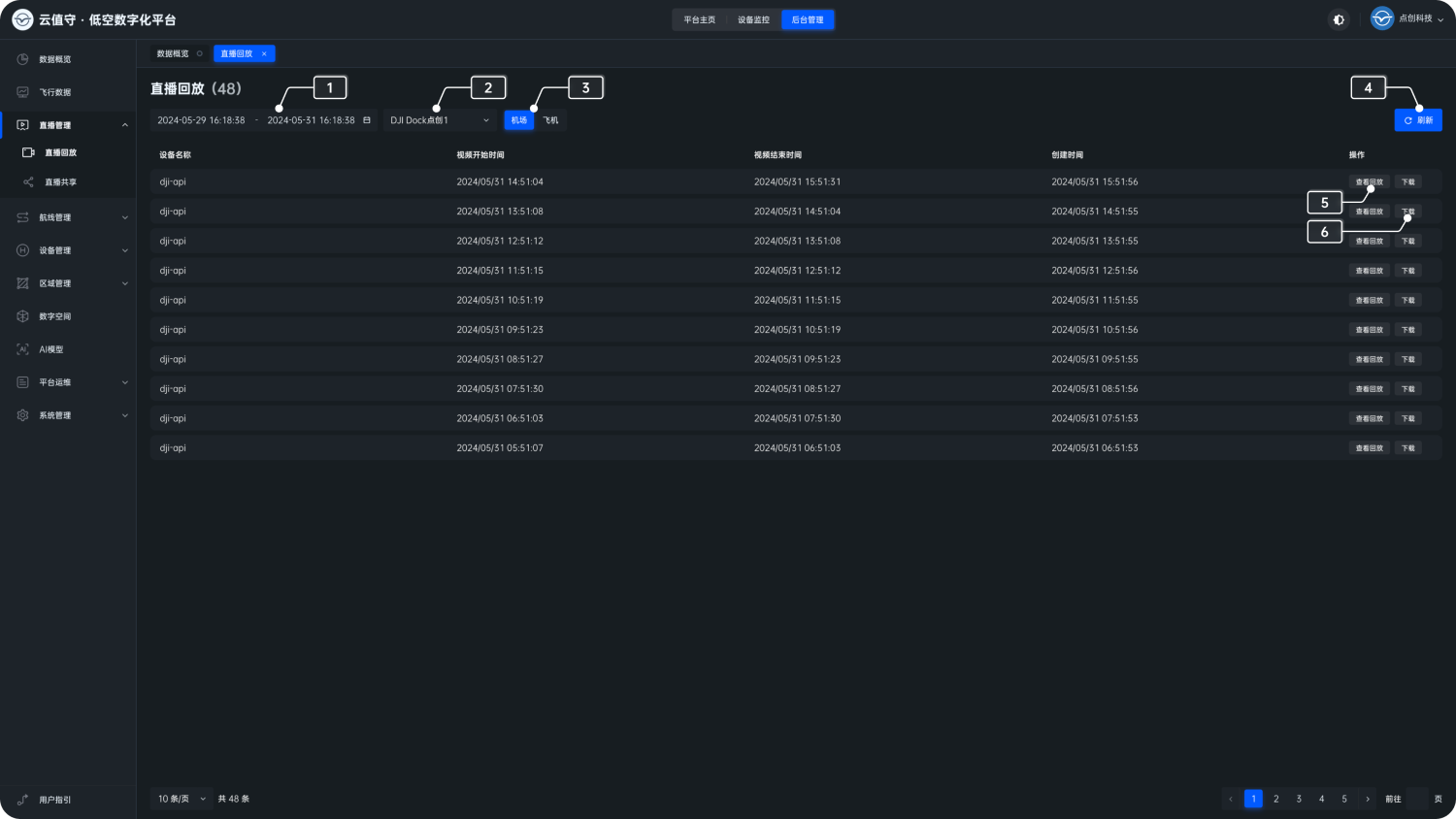Click the blue 刷新 refresh button
The image size is (1456, 819).
[1418, 120]
